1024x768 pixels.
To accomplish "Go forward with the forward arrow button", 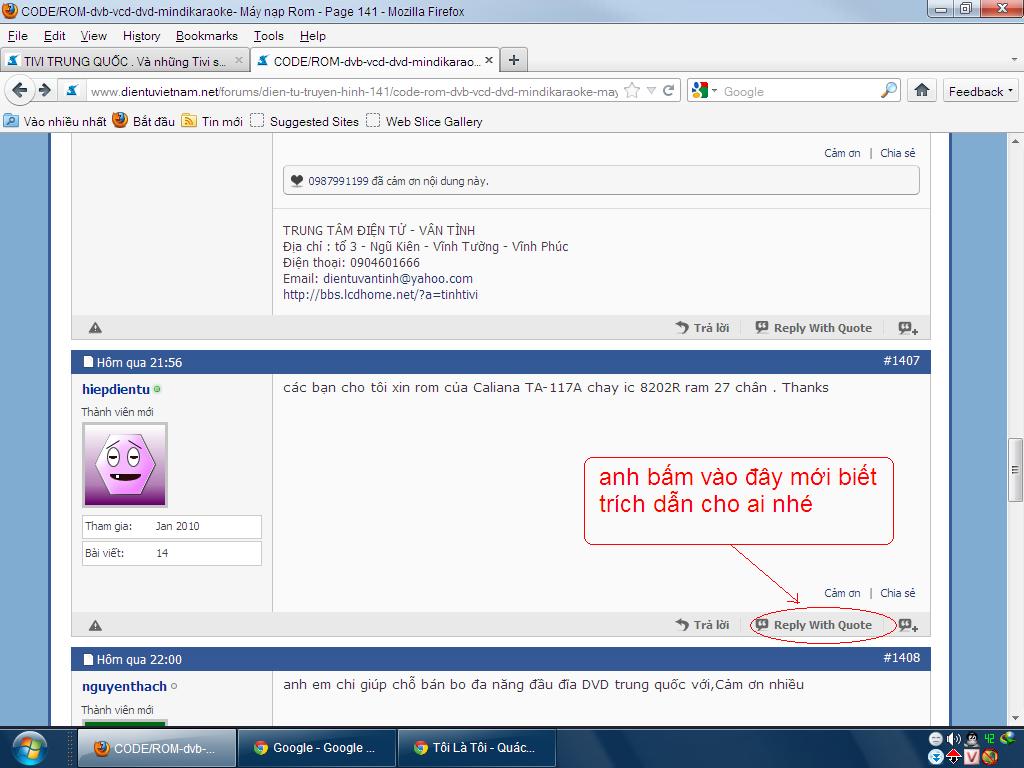I will pyautogui.click(x=44, y=90).
